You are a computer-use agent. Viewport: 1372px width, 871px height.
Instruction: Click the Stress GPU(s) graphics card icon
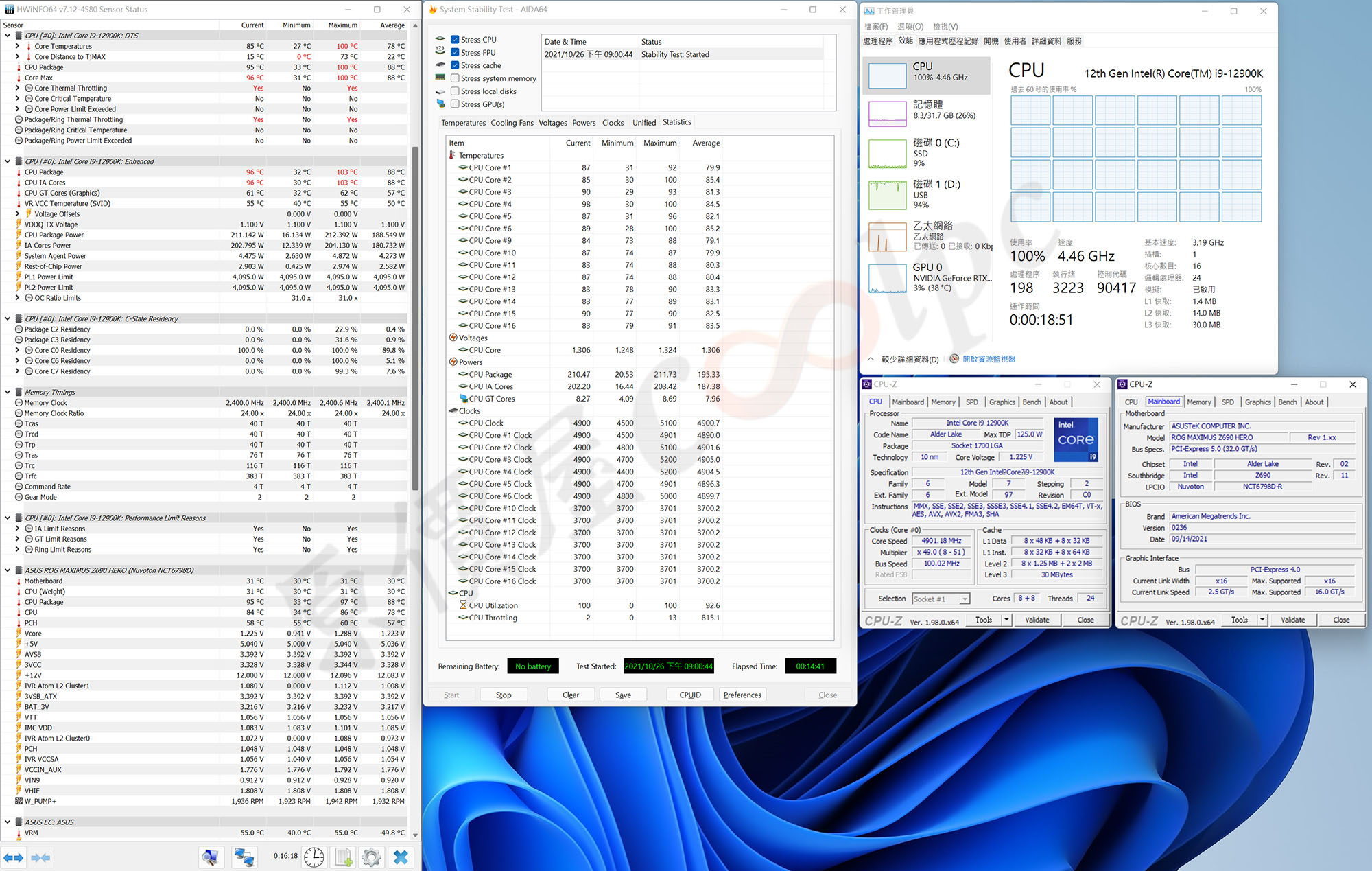pos(440,104)
